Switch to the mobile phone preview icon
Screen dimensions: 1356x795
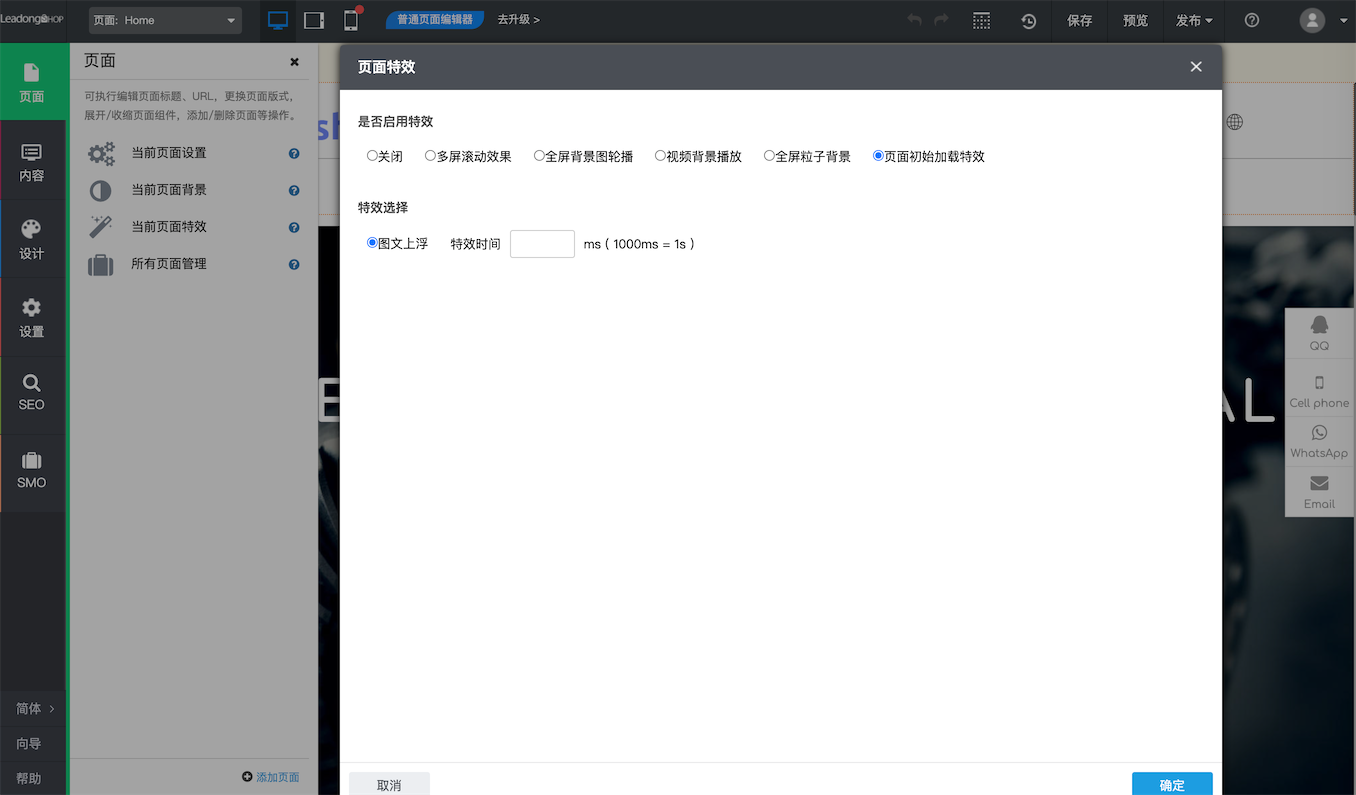point(351,19)
